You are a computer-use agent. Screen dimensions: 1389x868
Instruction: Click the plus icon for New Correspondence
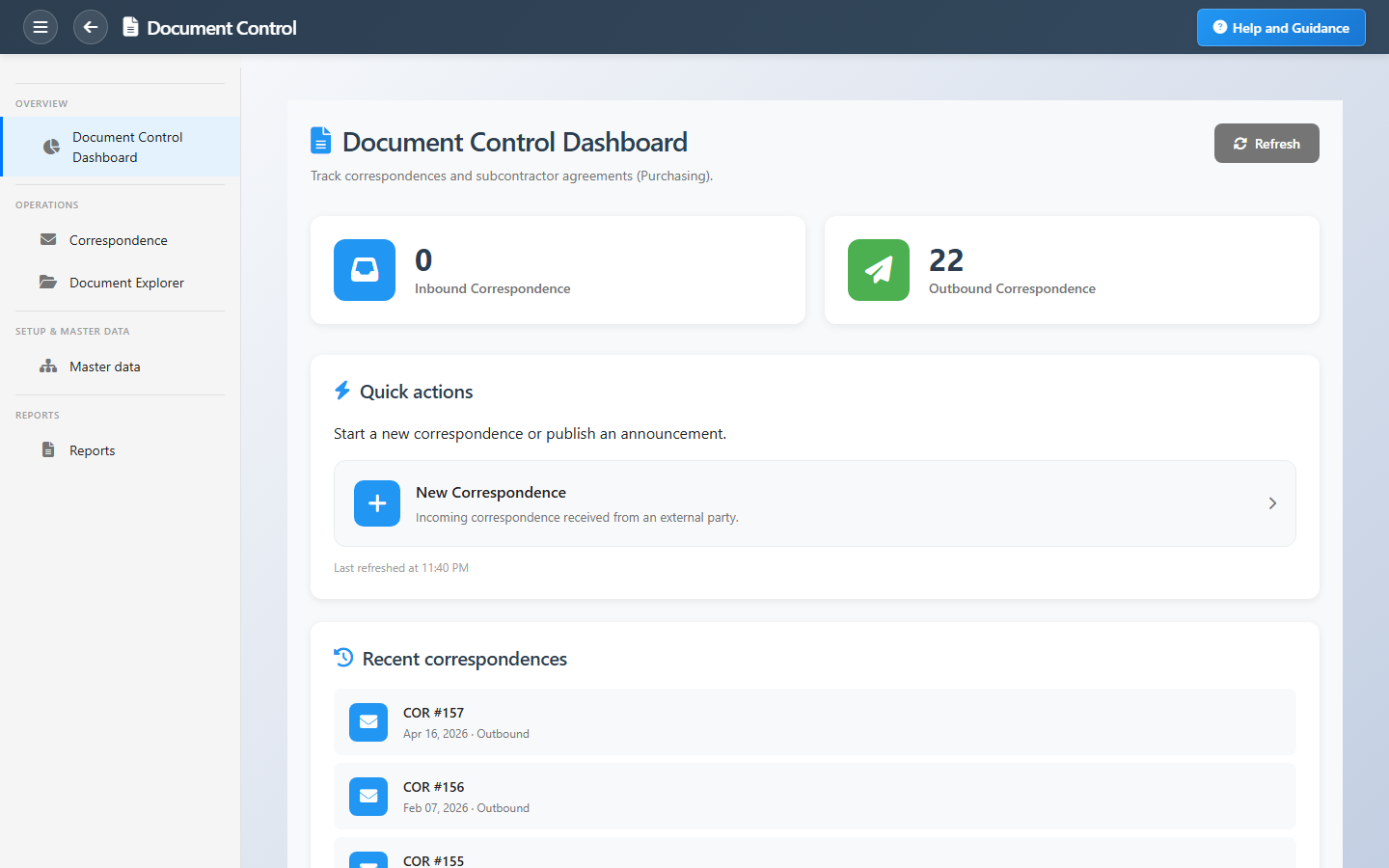[x=377, y=503]
